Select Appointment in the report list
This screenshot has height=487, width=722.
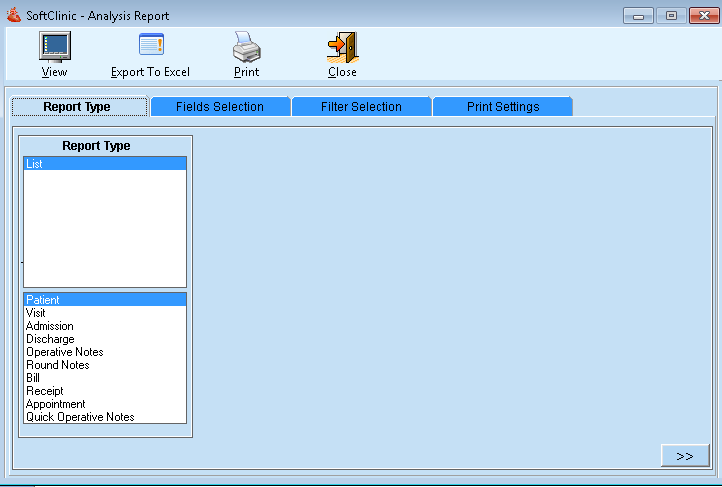pos(105,404)
